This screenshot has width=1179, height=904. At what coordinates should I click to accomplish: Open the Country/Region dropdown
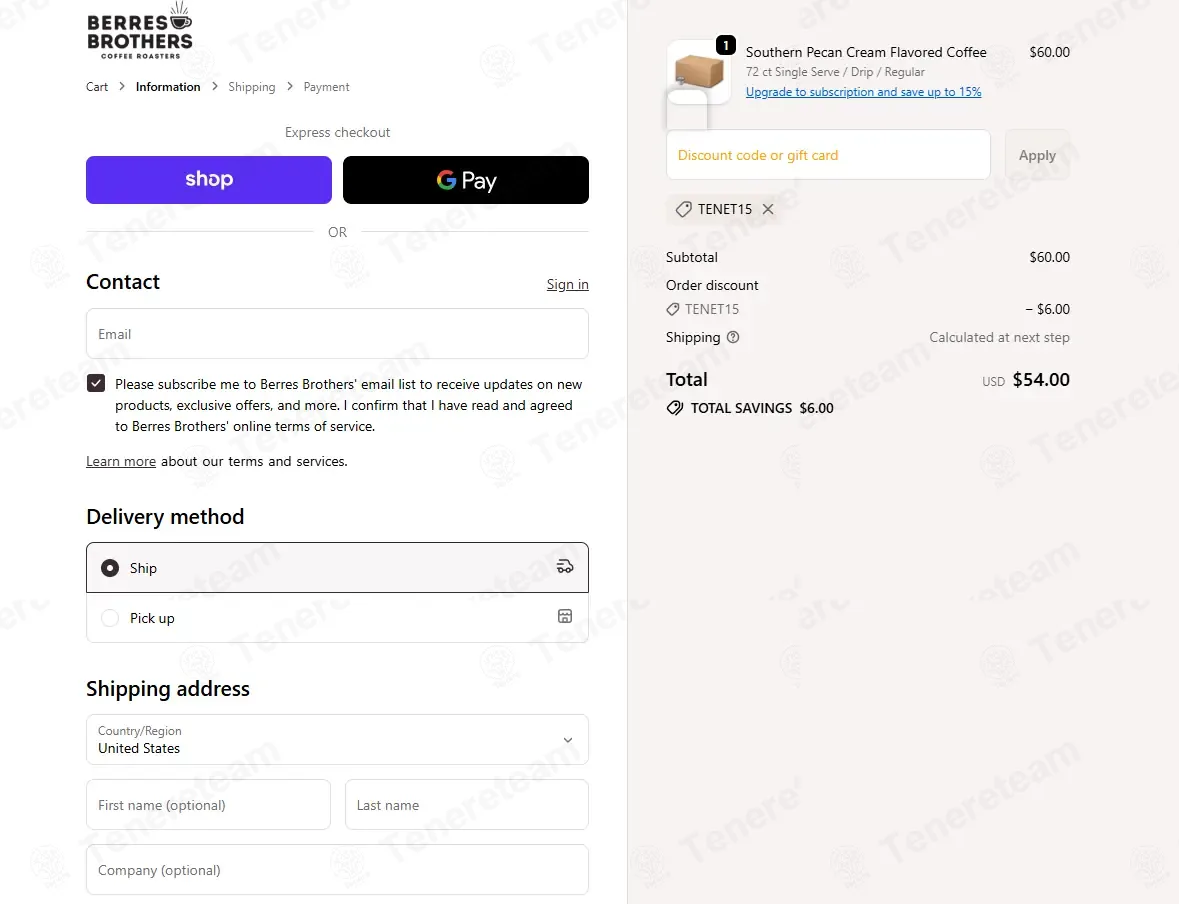(338, 739)
